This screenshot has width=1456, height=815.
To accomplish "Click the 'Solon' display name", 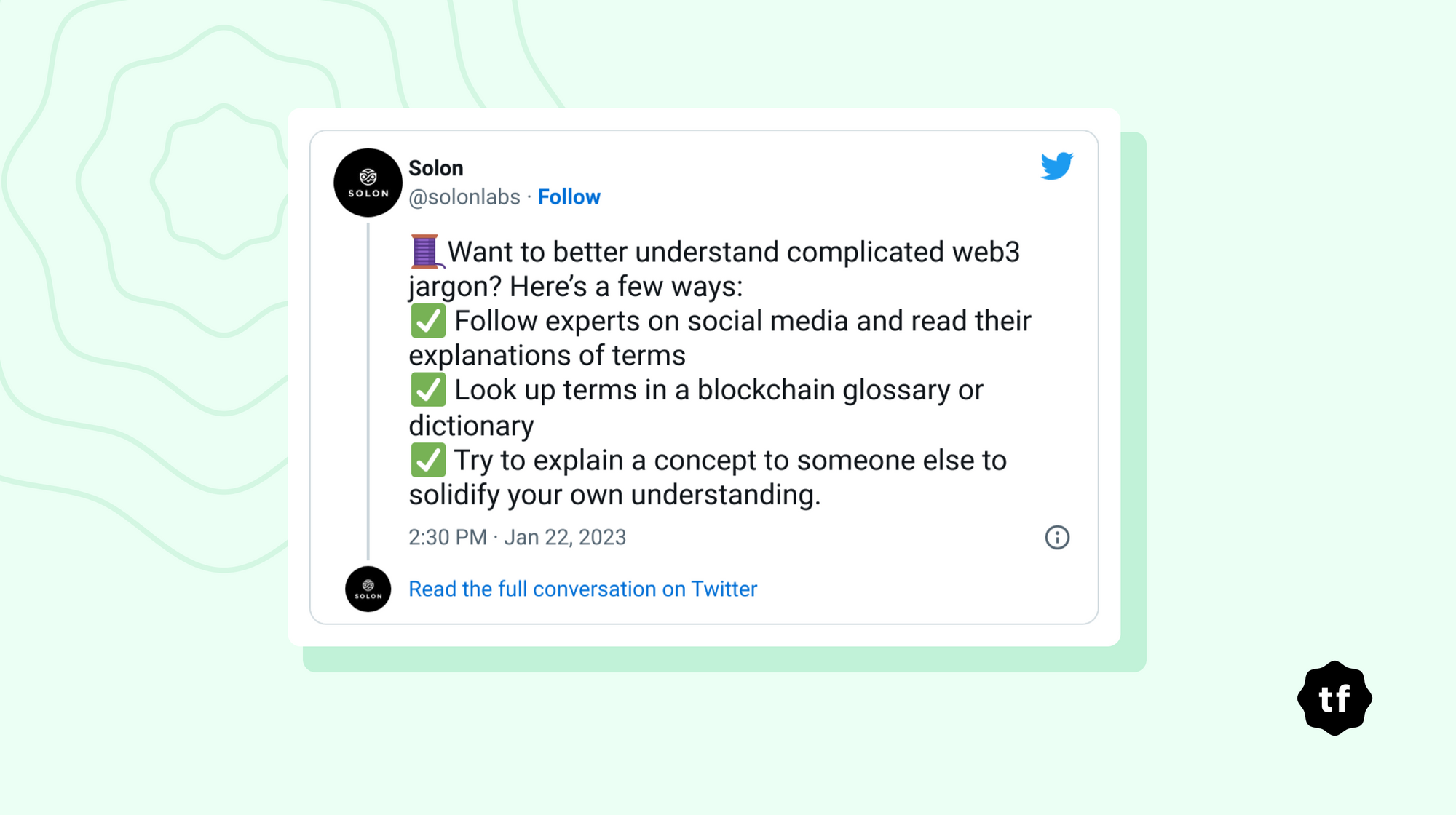I will point(435,168).
